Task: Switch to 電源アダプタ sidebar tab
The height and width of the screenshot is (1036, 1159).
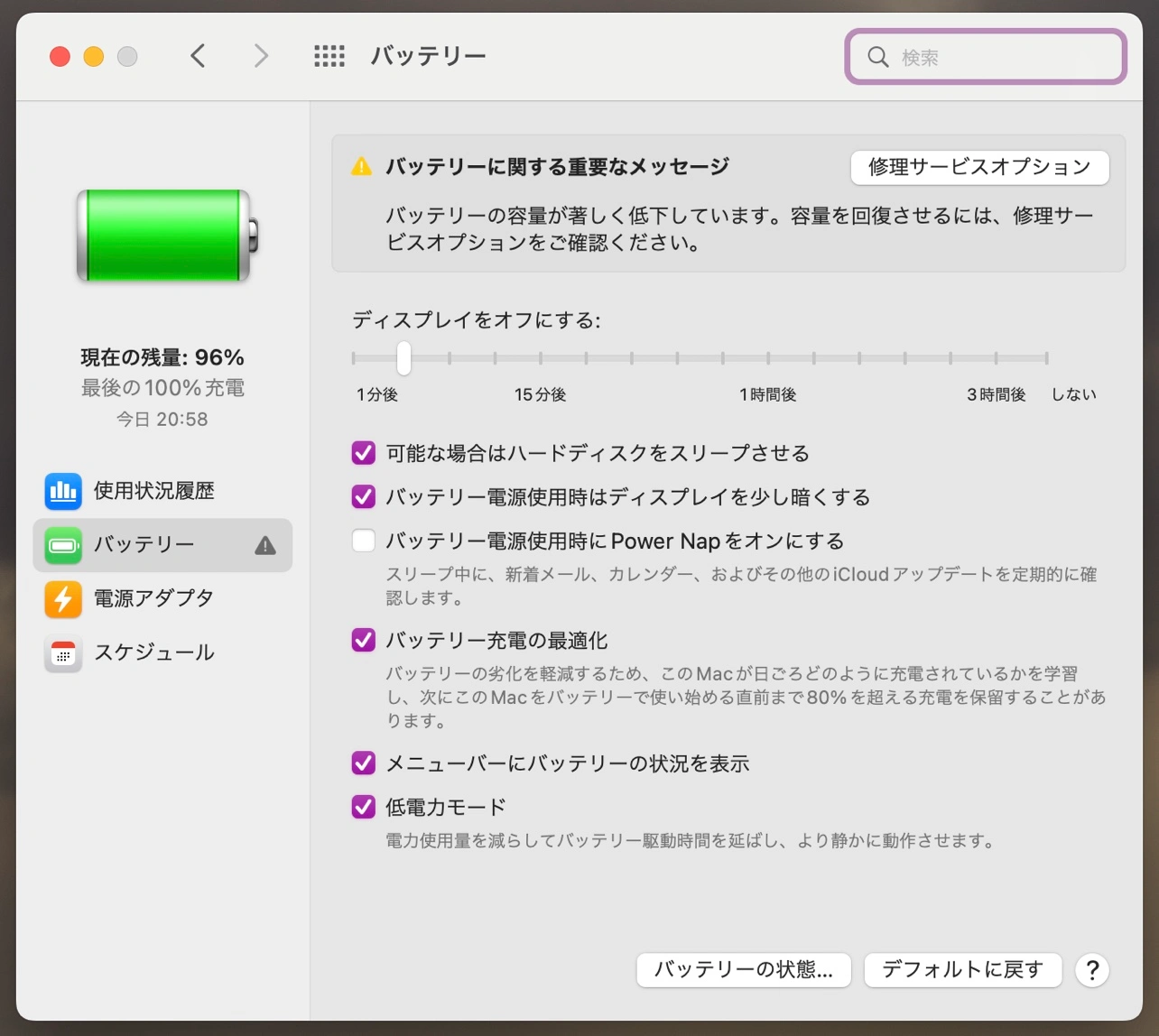Action: point(162,599)
